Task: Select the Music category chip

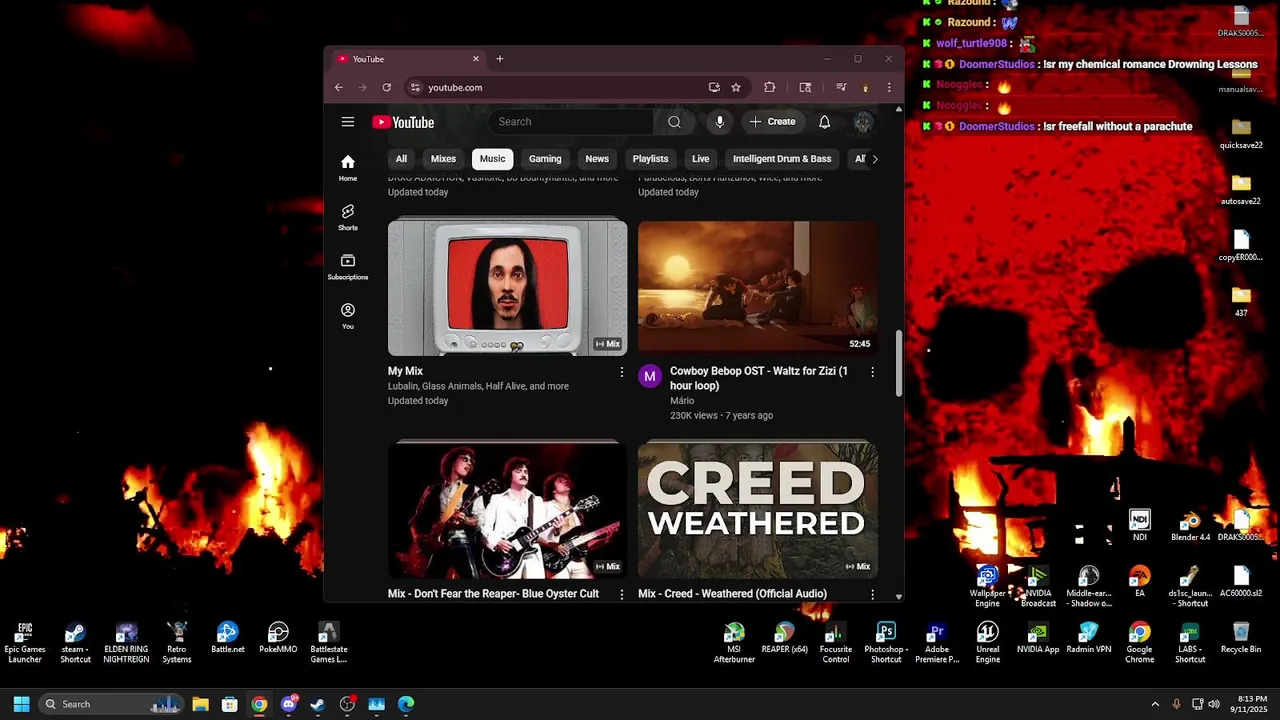Action: pyautogui.click(x=493, y=159)
